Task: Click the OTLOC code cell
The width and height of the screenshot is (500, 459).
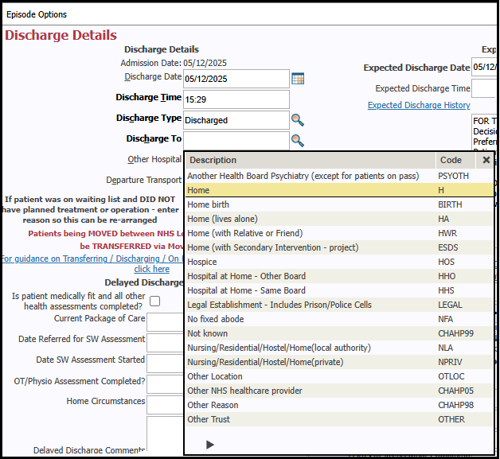Action: (x=451, y=377)
